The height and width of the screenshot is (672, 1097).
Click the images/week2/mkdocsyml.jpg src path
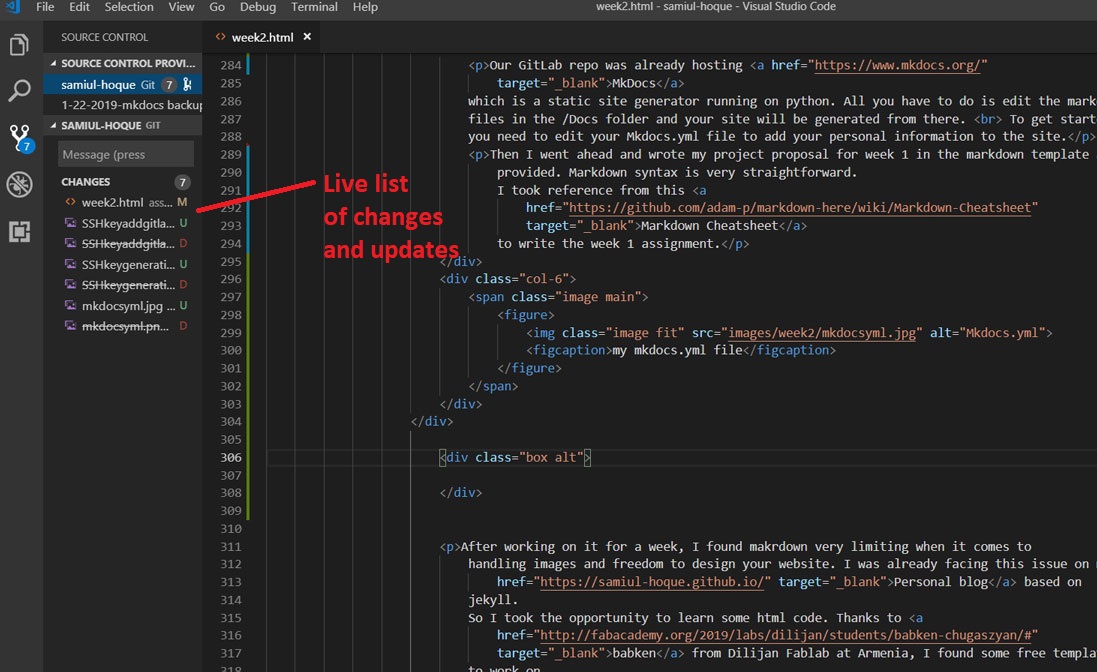click(x=821, y=333)
